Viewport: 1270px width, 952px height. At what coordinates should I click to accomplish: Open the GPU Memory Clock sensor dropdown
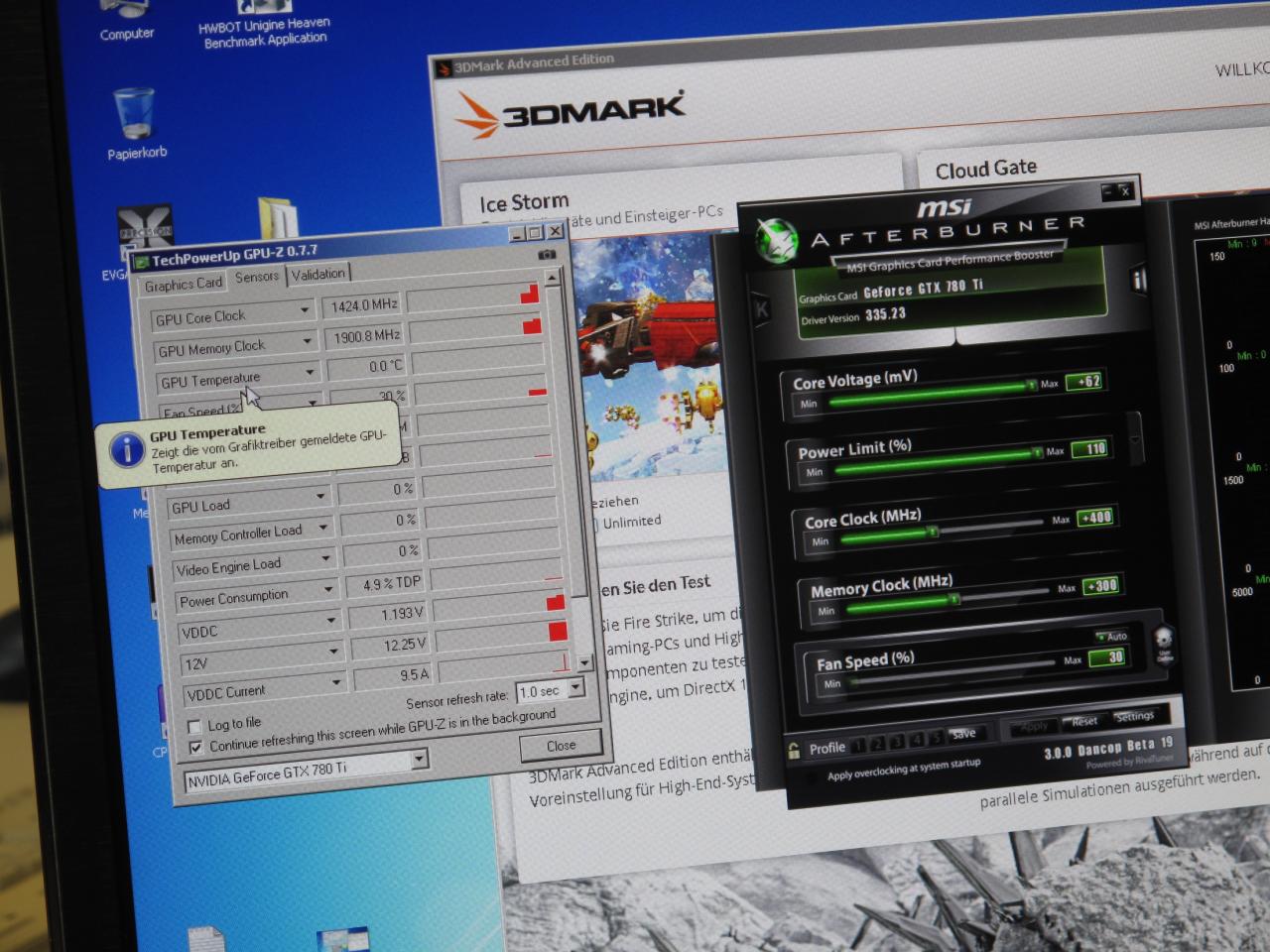pos(308,341)
